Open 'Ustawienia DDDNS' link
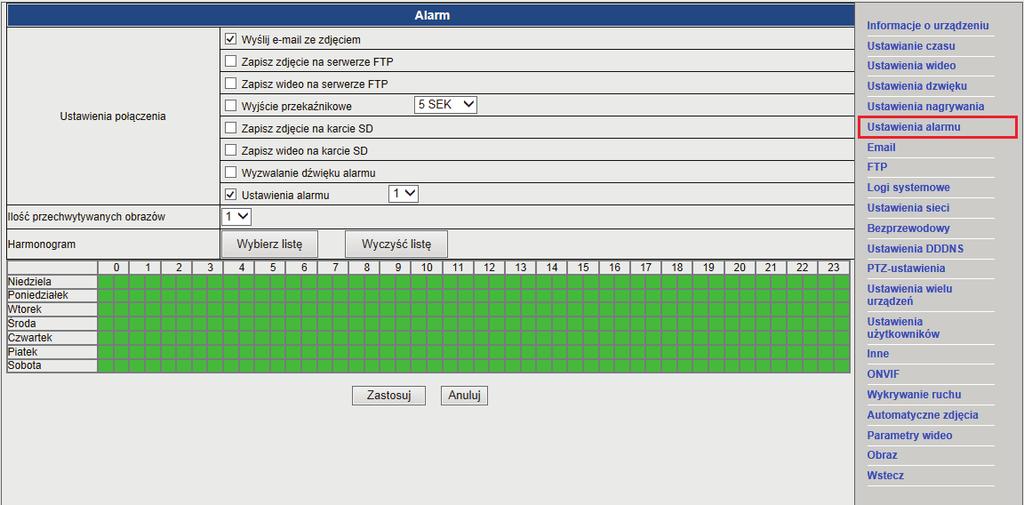The width and height of the screenshot is (1024, 505). coord(915,249)
